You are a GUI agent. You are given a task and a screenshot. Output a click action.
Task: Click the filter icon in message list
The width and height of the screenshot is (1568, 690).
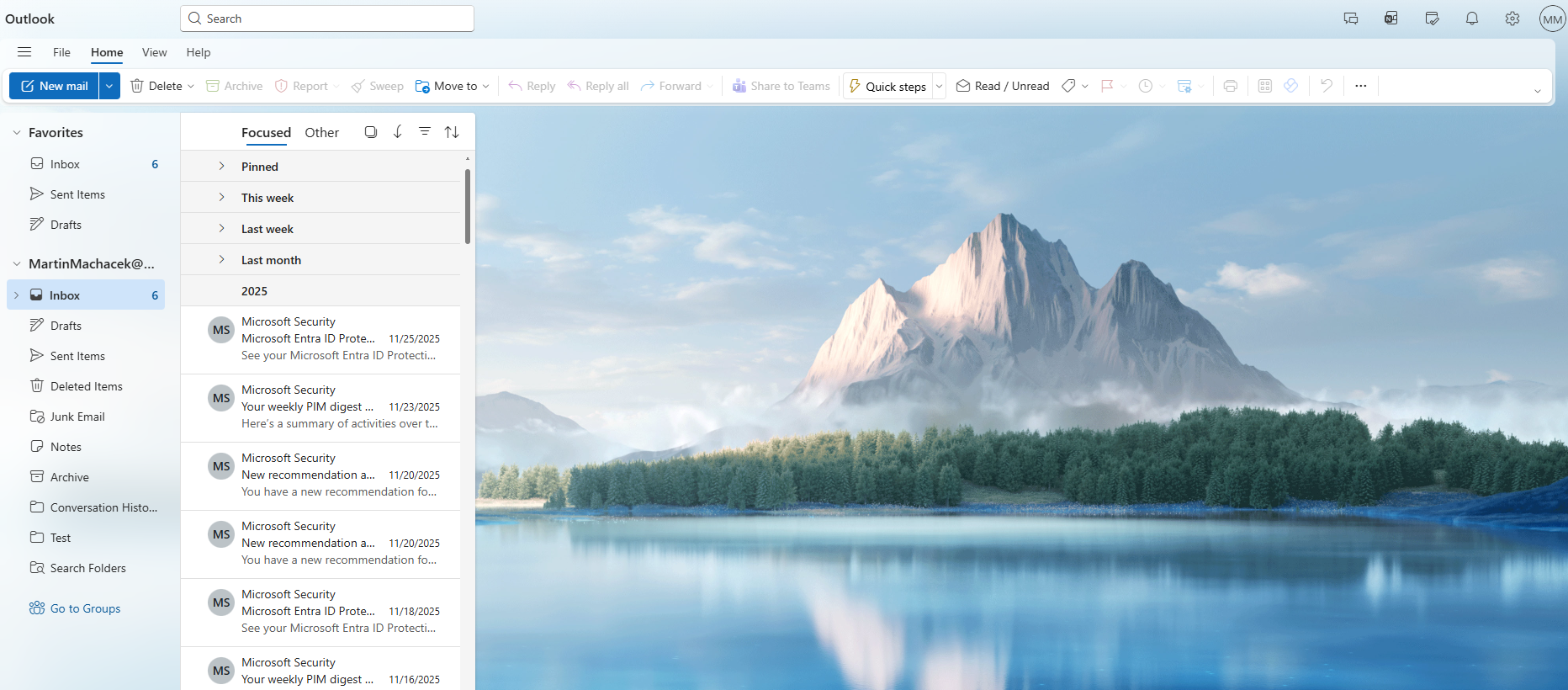[x=425, y=132]
